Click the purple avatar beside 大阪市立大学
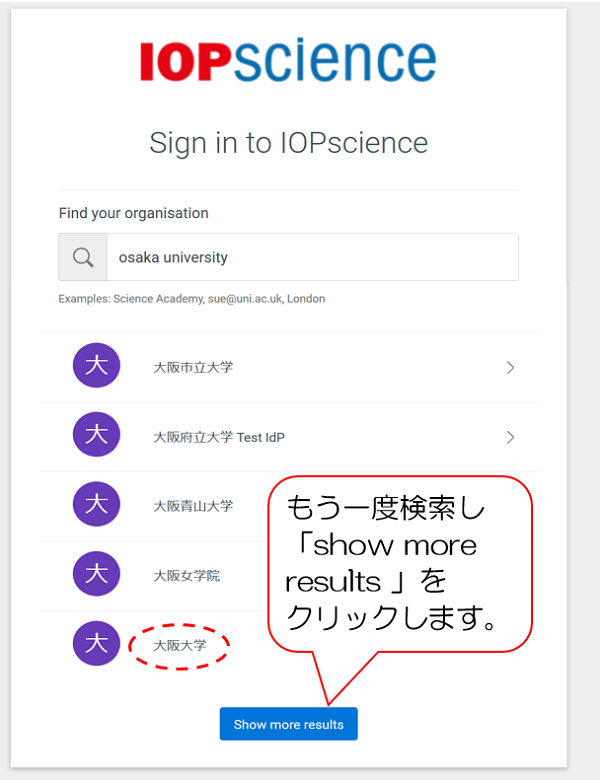This screenshot has width=600, height=780. click(x=96, y=367)
